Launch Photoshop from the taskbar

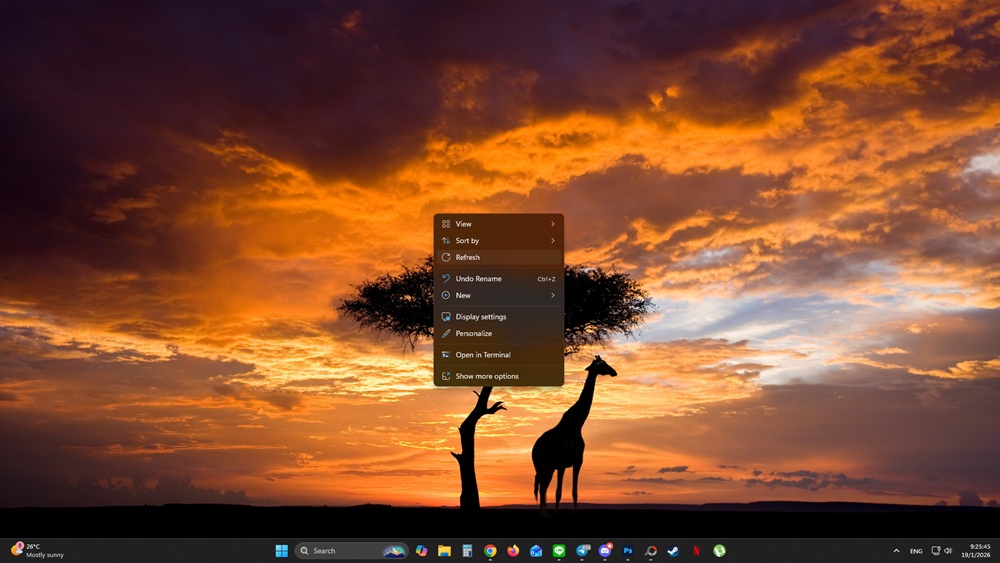click(x=628, y=551)
